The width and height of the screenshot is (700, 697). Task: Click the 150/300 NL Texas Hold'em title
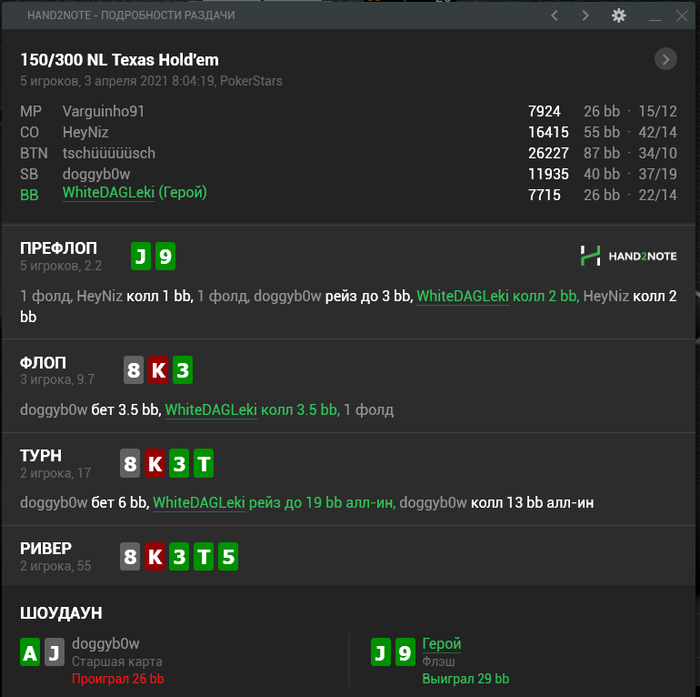[120, 60]
